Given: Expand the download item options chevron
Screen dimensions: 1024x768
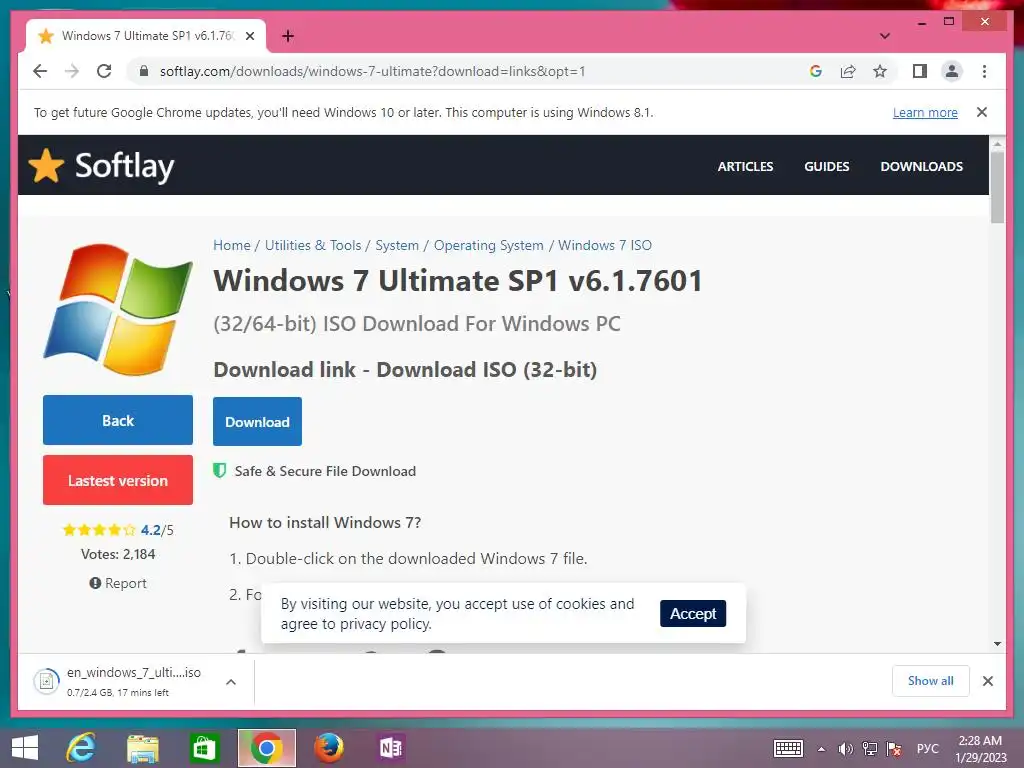Looking at the screenshot, I should coord(231,682).
